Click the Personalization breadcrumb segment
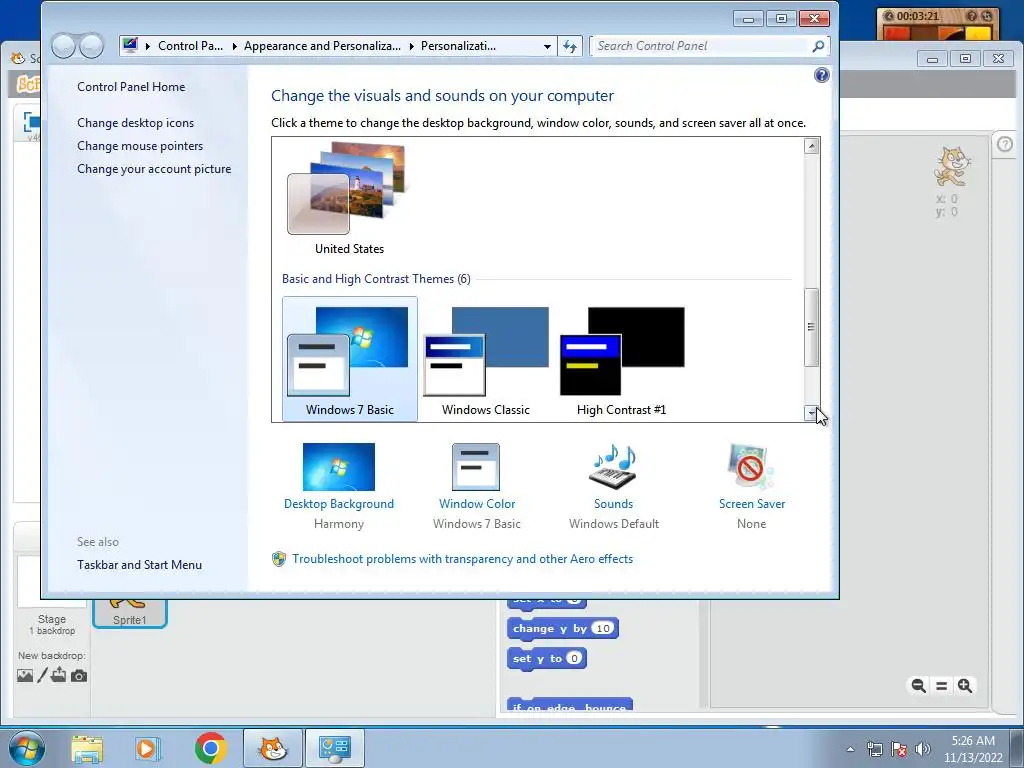The width and height of the screenshot is (1024, 768). 458,46
